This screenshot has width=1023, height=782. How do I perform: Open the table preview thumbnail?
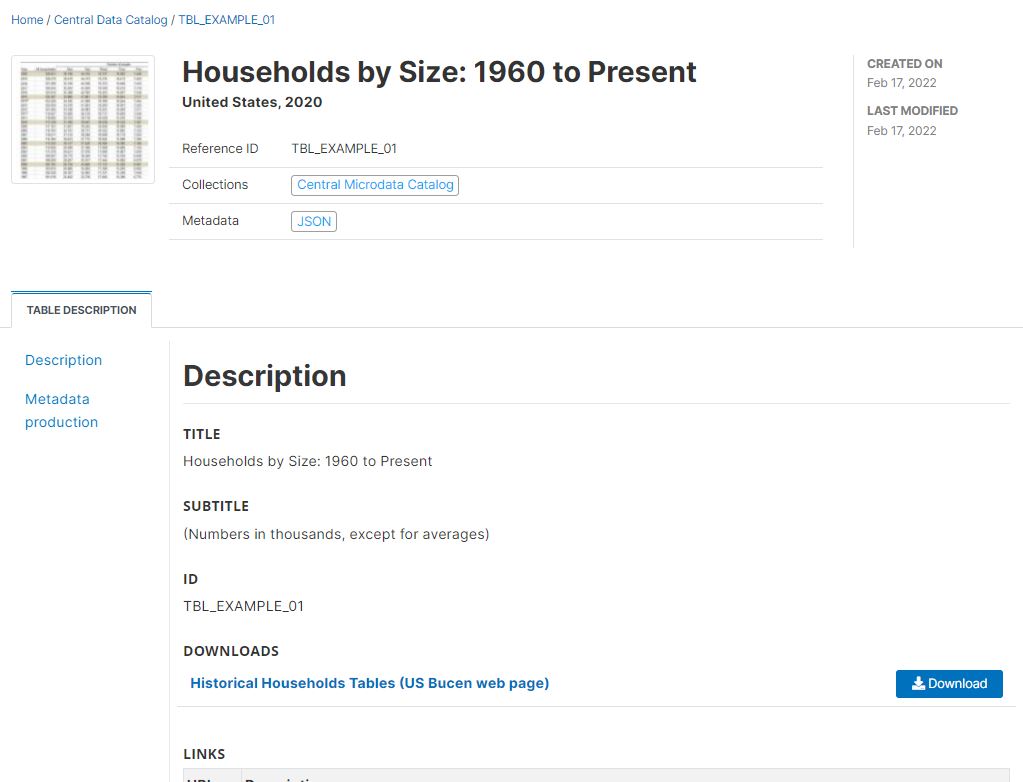[x=83, y=119]
